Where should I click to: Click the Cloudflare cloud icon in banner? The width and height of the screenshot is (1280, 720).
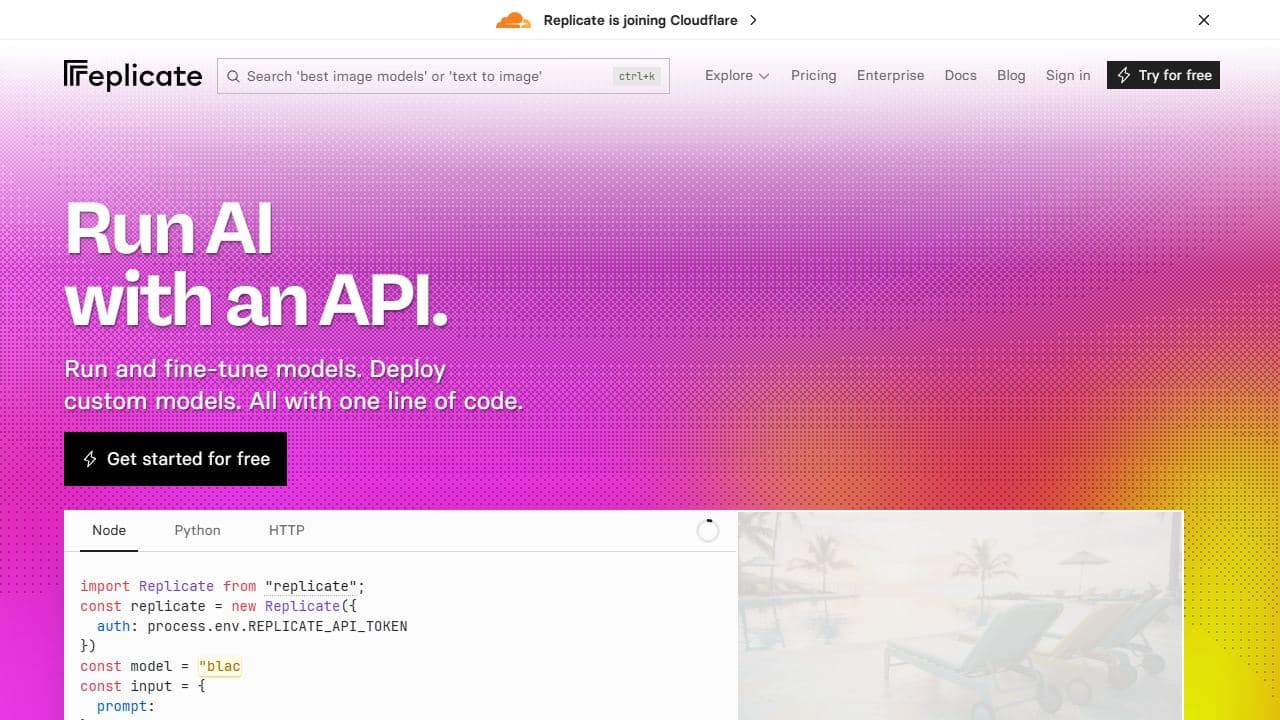(513, 20)
